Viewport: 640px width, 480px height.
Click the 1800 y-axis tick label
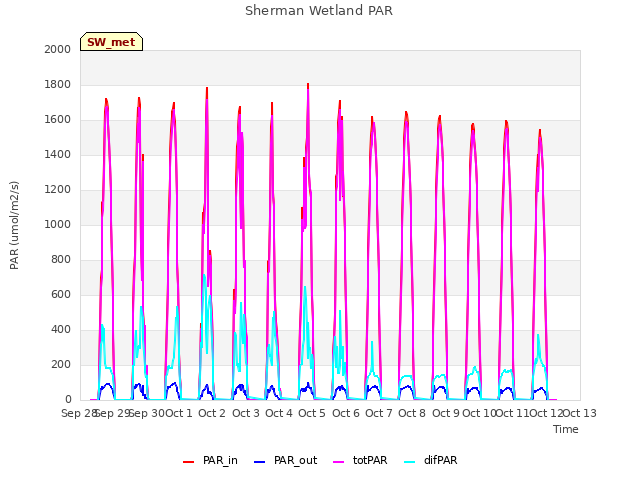[58, 84]
